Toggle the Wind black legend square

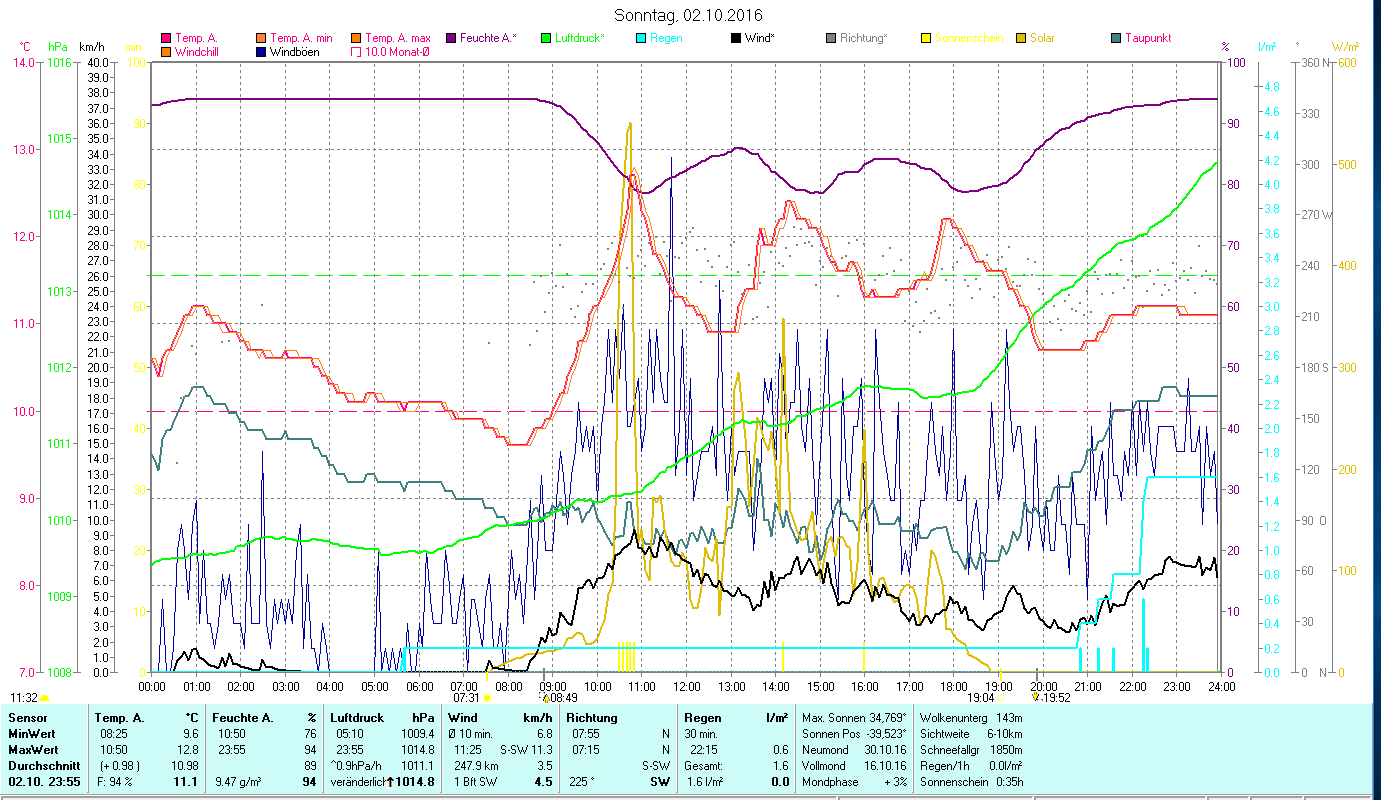[x=736, y=39]
